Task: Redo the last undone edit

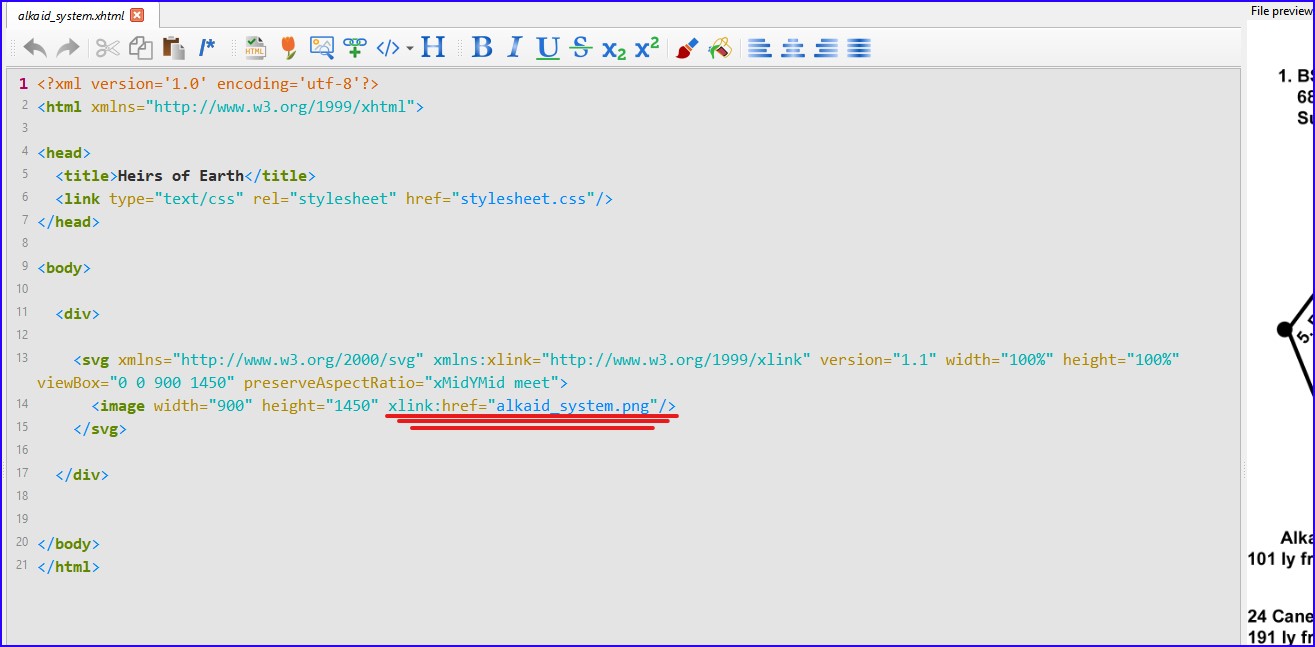Action: click(x=68, y=47)
